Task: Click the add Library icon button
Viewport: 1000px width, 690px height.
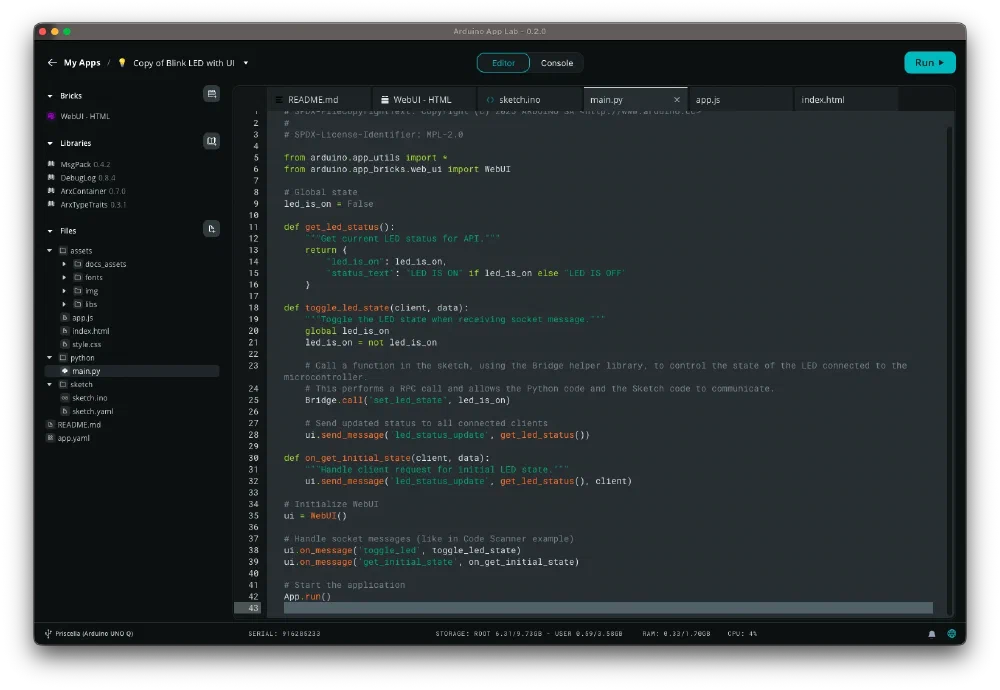Action: tap(211, 142)
